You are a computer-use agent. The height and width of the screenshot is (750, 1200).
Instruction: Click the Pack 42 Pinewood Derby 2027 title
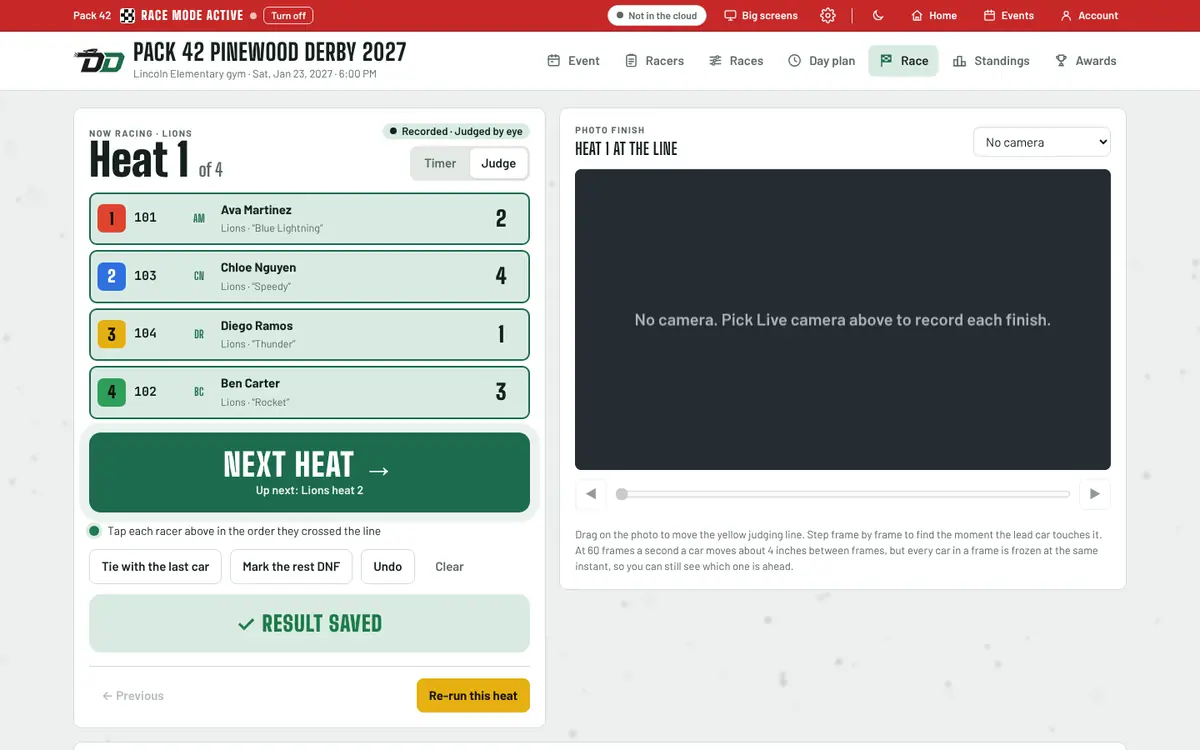270,52
